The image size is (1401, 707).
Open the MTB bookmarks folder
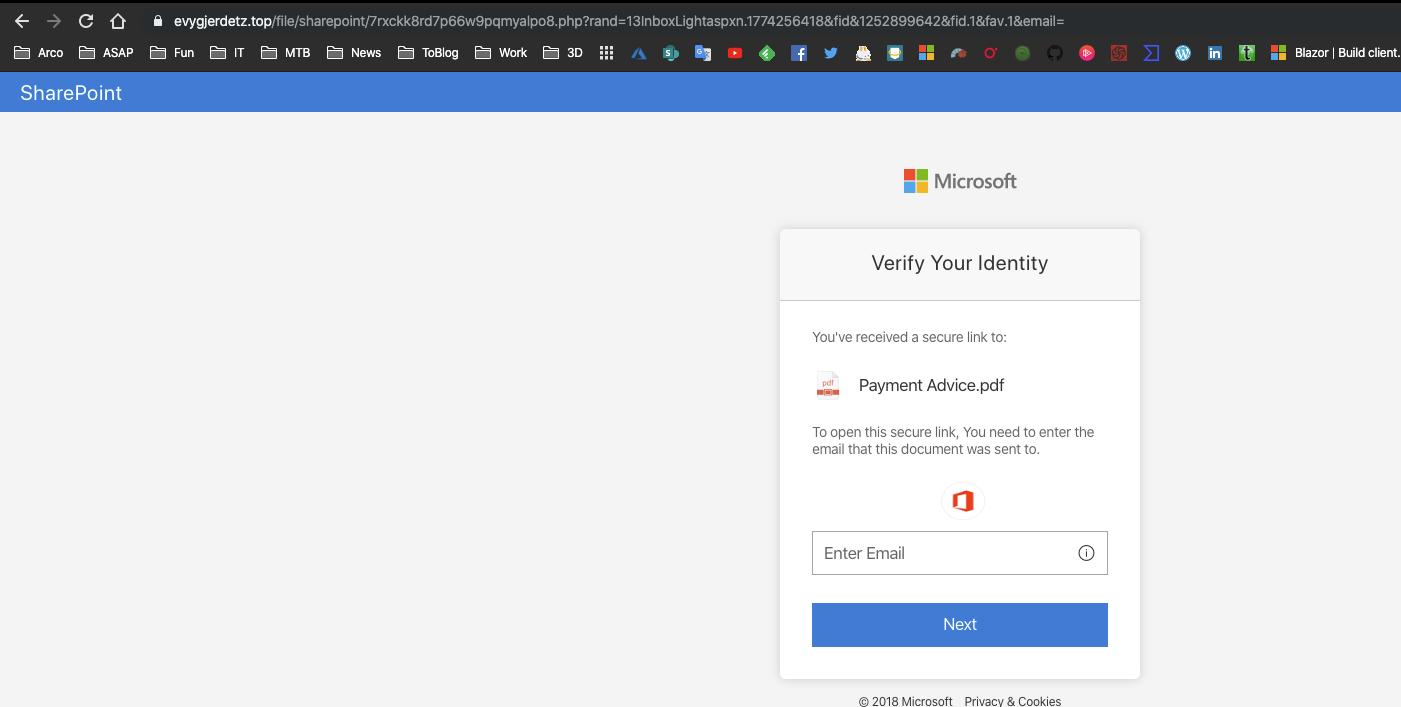286,53
